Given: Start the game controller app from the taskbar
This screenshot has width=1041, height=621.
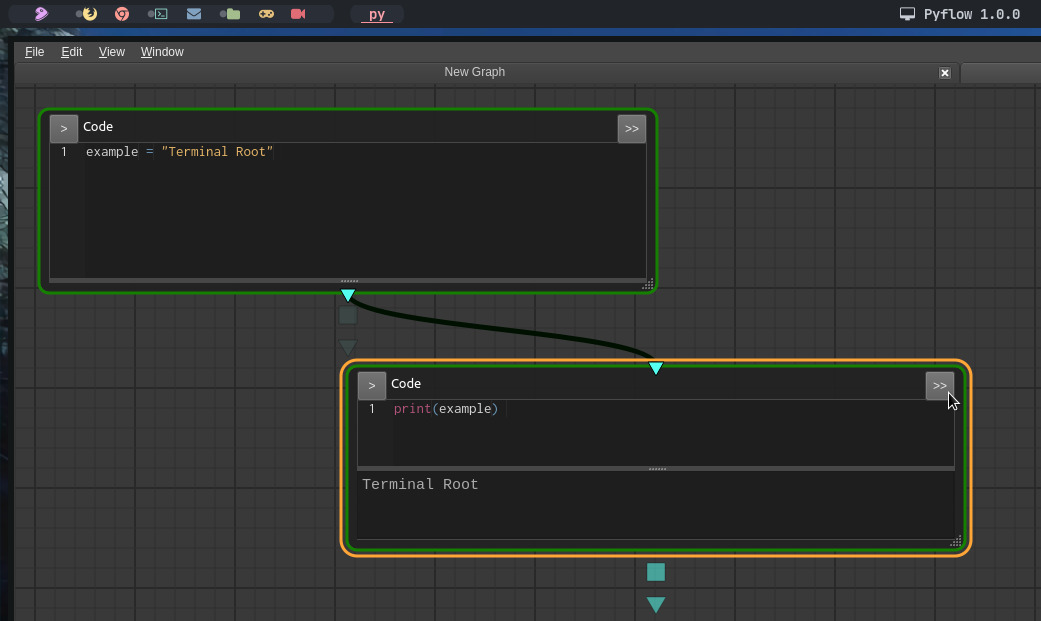Looking at the screenshot, I should click(x=266, y=14).
